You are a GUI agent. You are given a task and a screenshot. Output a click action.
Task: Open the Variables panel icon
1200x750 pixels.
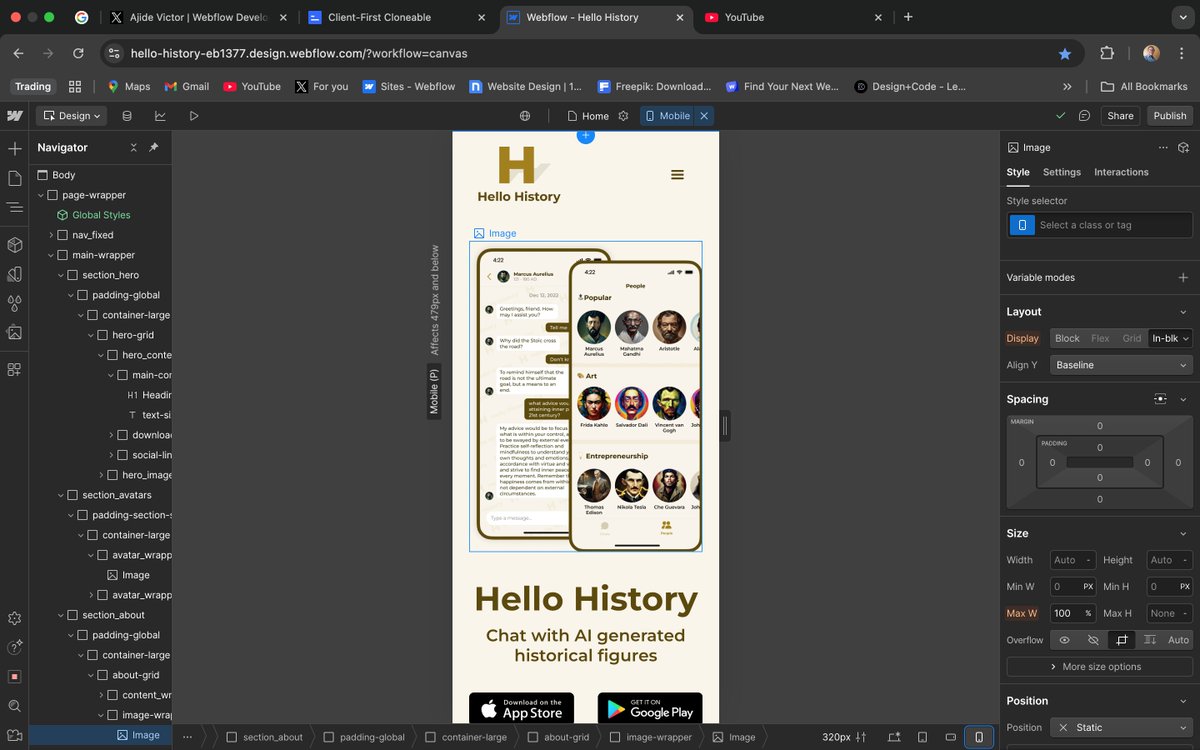15,274
